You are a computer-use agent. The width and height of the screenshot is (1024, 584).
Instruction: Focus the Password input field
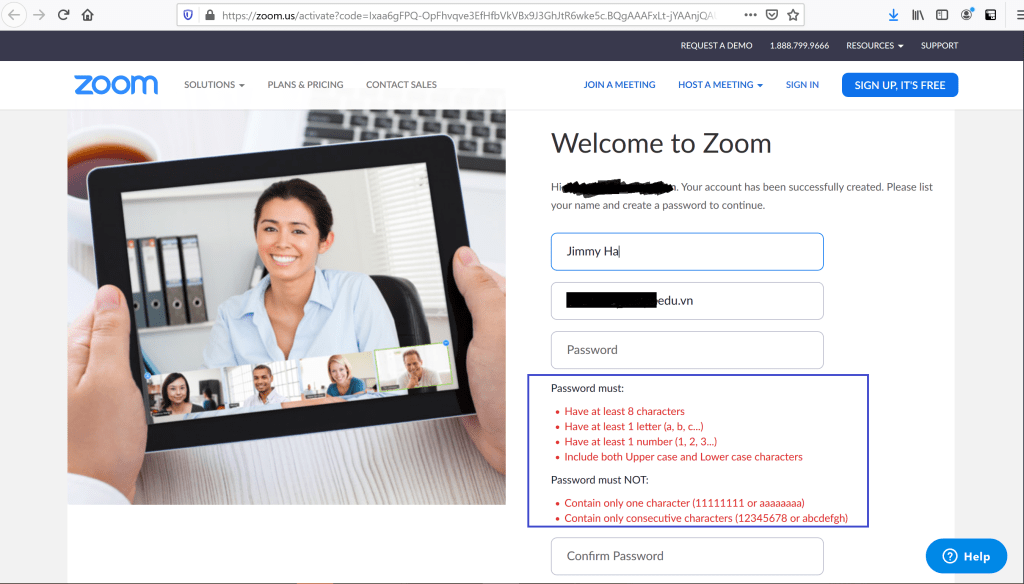click(687, 350)
